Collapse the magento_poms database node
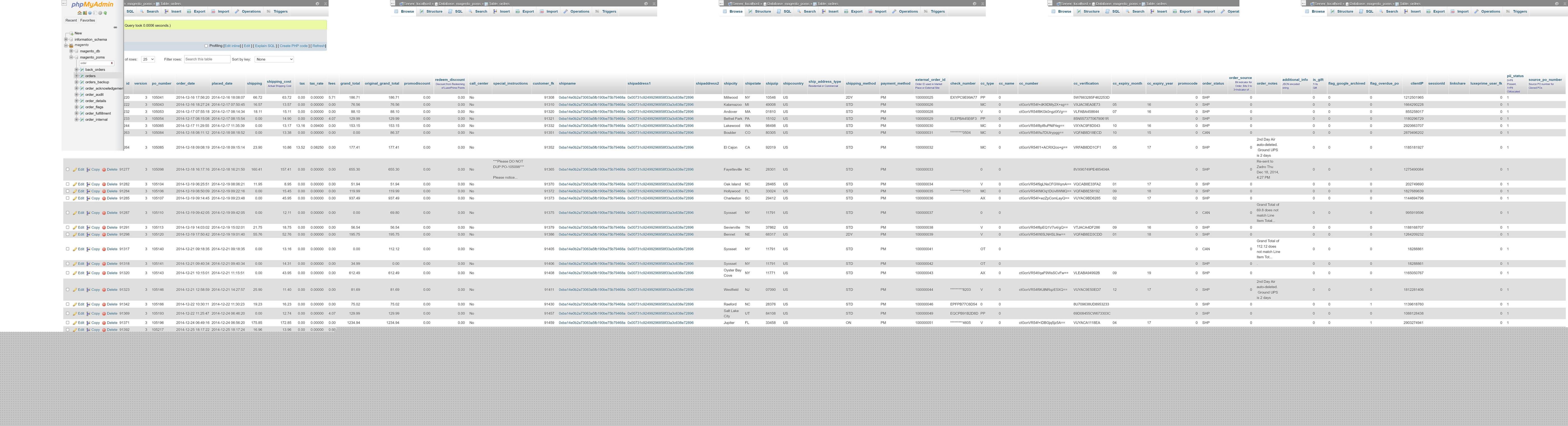The width and height of the screenshot is (1568, 426). click(x=71, y=57)
